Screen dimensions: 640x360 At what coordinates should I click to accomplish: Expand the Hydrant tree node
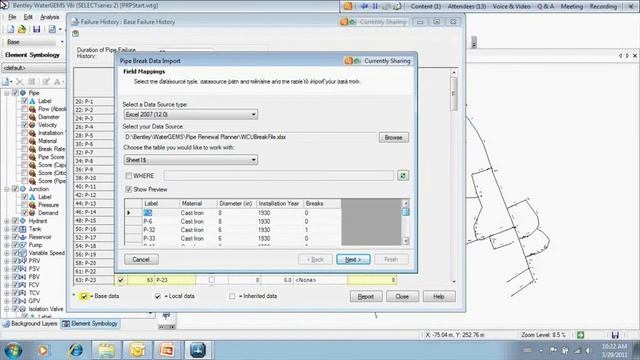click(7, 221)
